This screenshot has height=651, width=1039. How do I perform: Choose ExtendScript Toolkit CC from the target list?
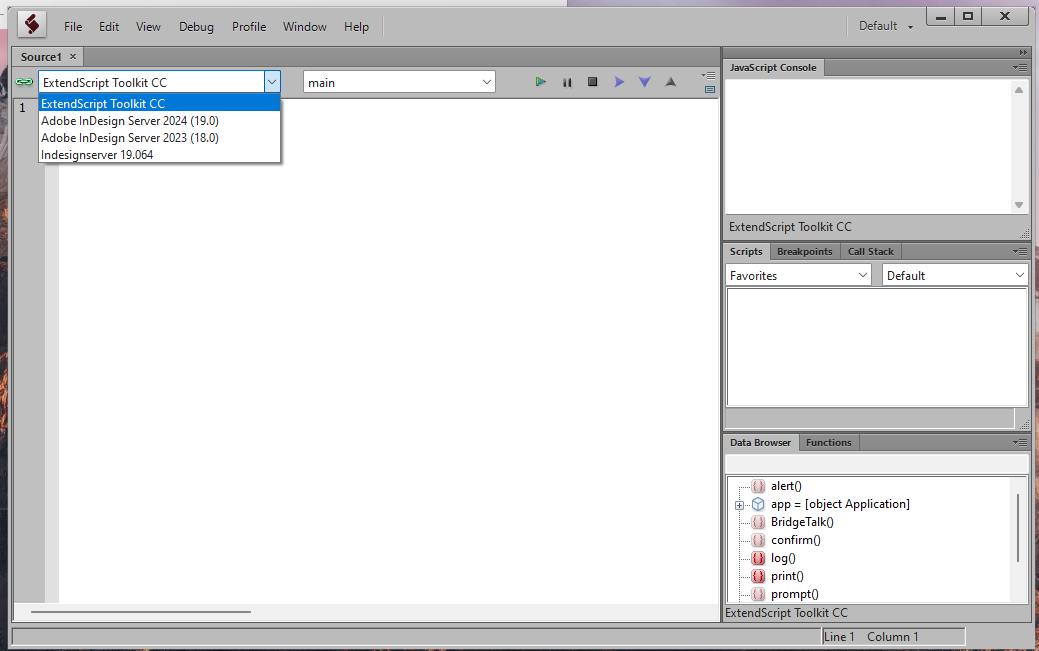click(159, 103)
